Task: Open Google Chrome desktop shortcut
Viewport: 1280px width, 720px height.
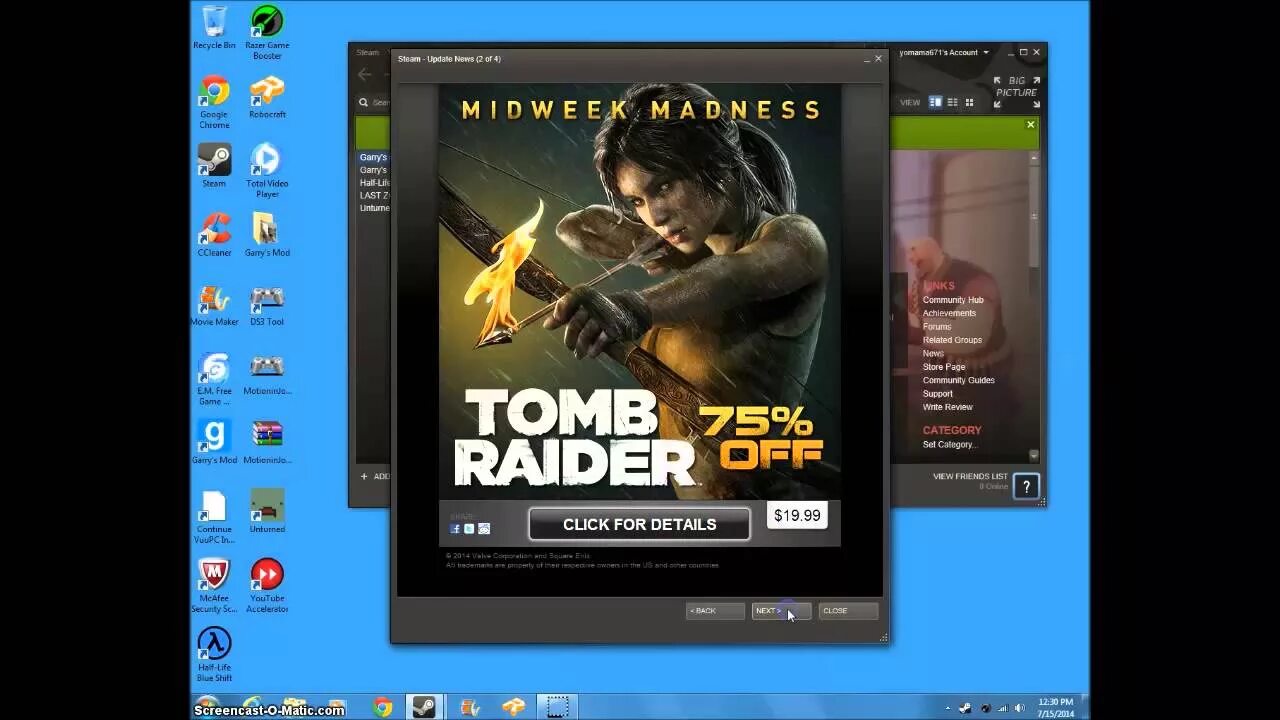Action: [214, 102]
